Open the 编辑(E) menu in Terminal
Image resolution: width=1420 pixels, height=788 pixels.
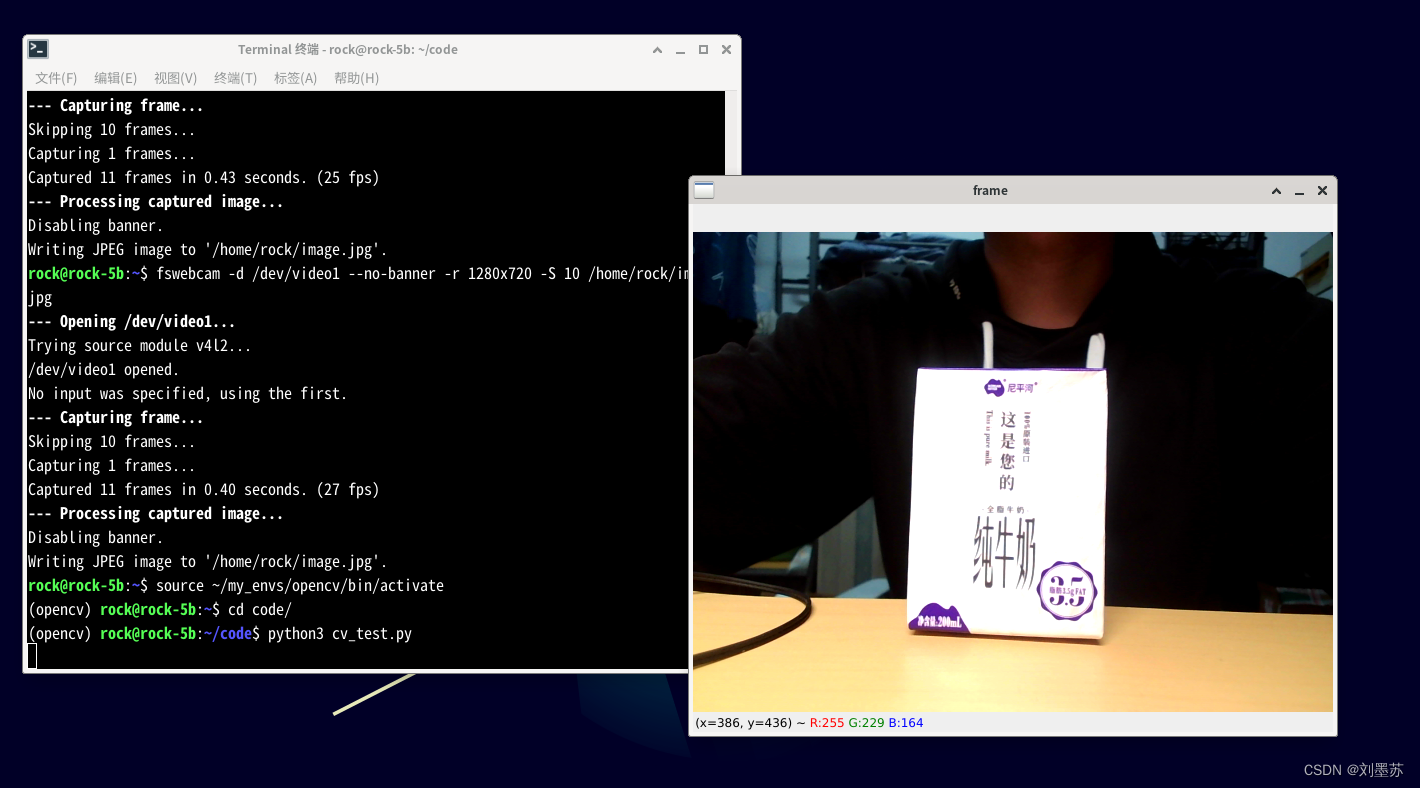click(116, 78)
